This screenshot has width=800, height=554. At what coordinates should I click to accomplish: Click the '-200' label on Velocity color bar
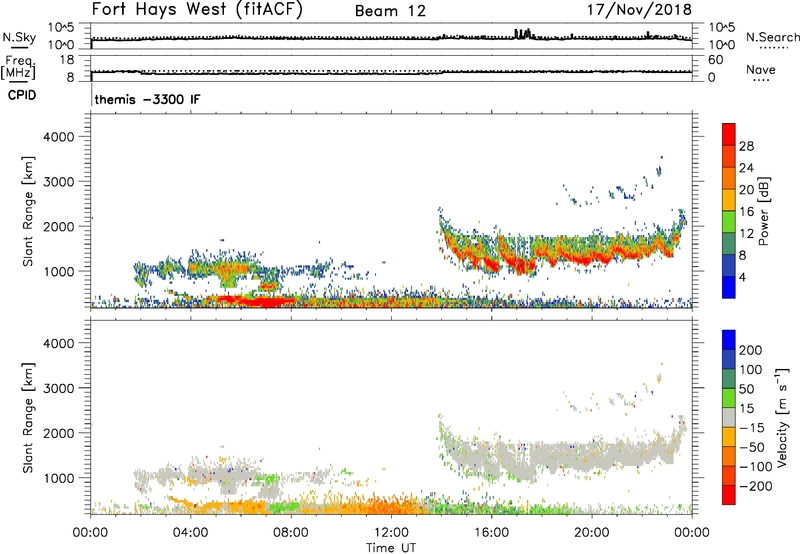(756, 486)
